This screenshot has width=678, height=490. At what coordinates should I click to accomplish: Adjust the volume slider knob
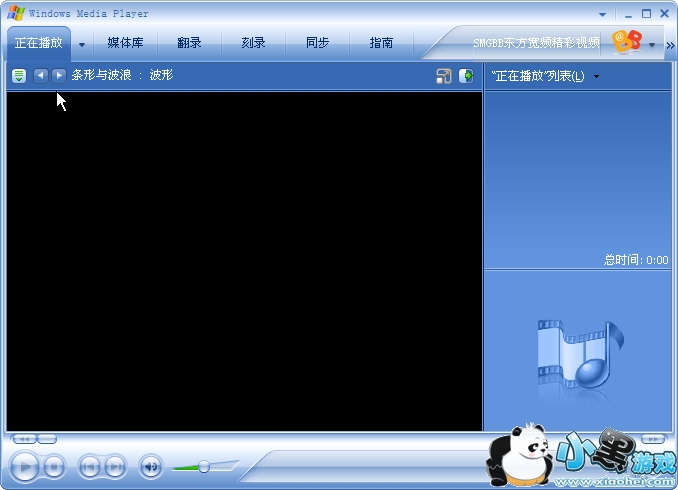(x=204, y=466)
